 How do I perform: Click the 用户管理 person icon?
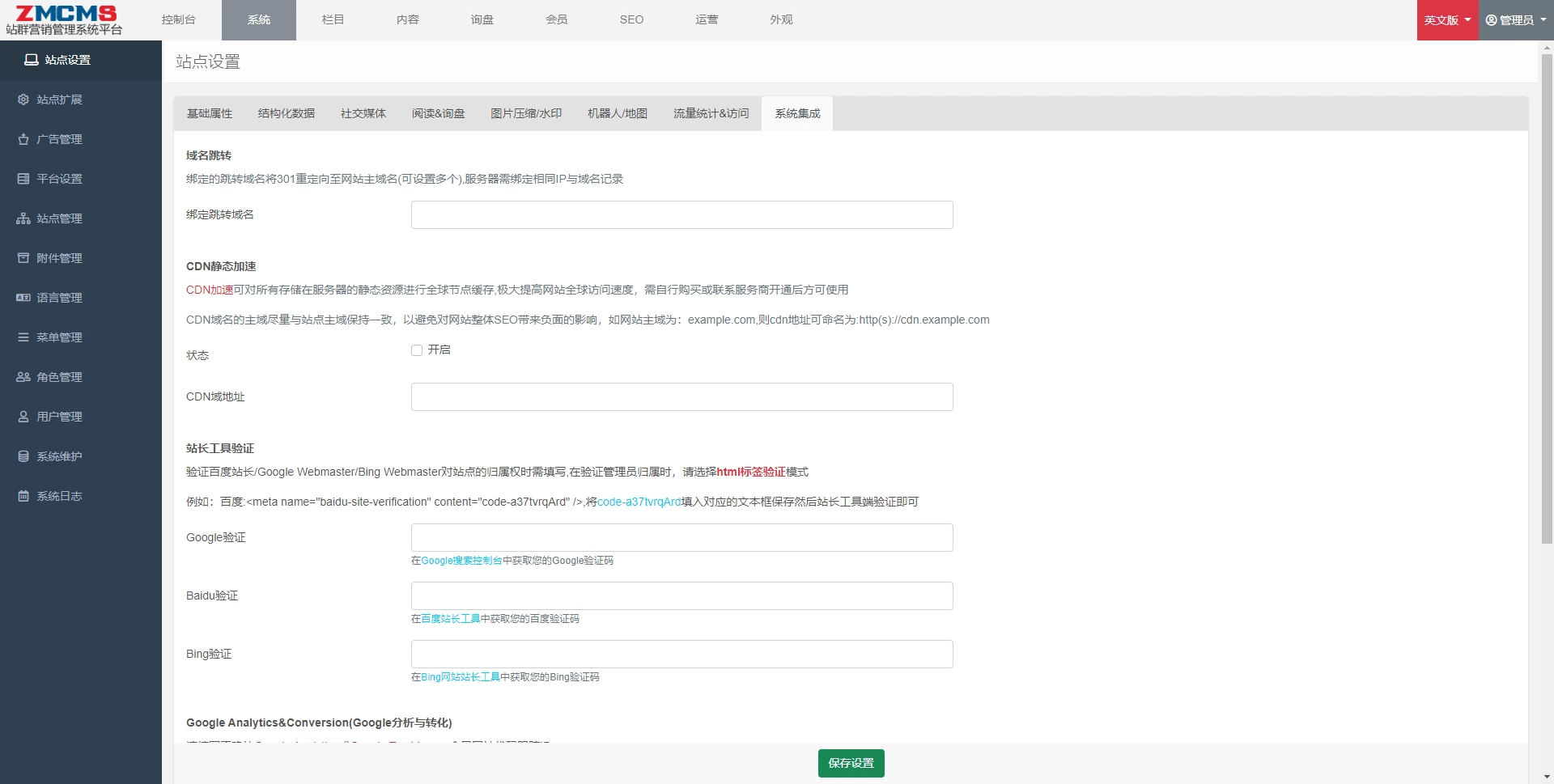23,417
